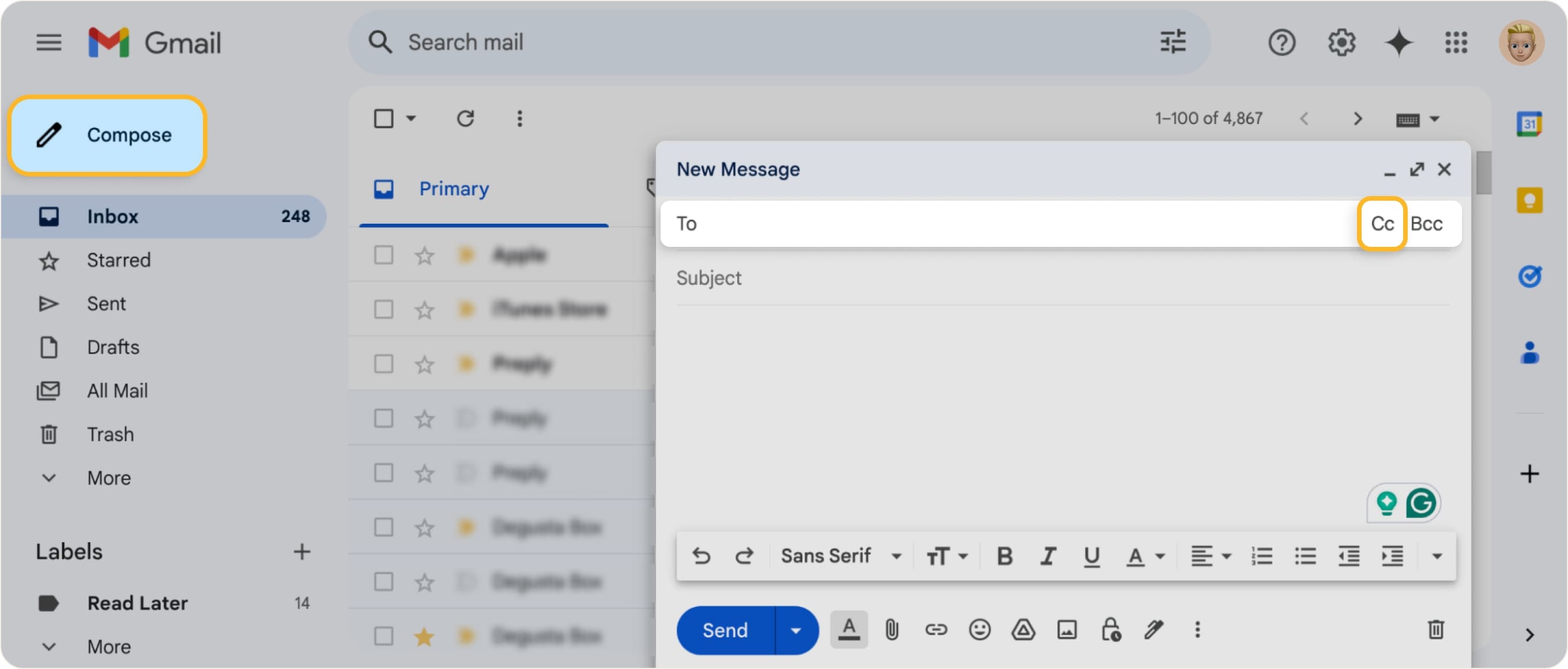Star the Apple email
The width and height of the screenshot is (1568, 669).
424,255
